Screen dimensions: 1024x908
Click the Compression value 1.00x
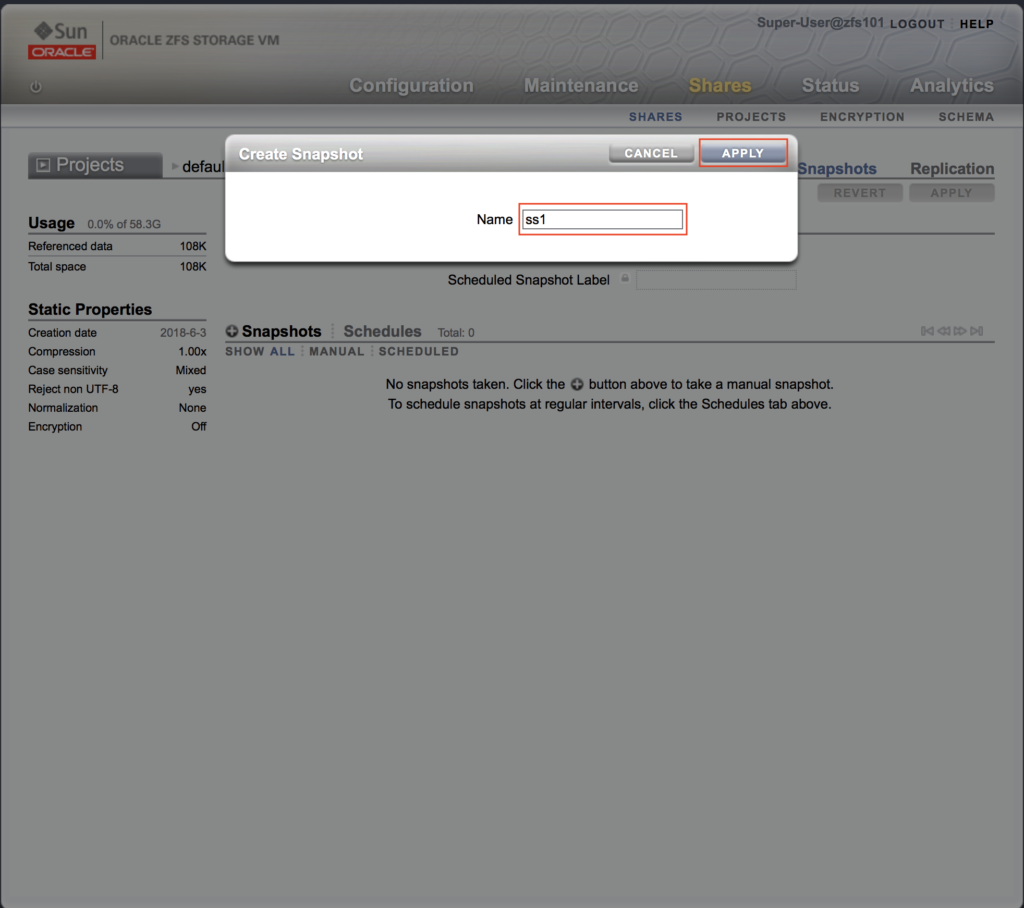tap(192, 351)
